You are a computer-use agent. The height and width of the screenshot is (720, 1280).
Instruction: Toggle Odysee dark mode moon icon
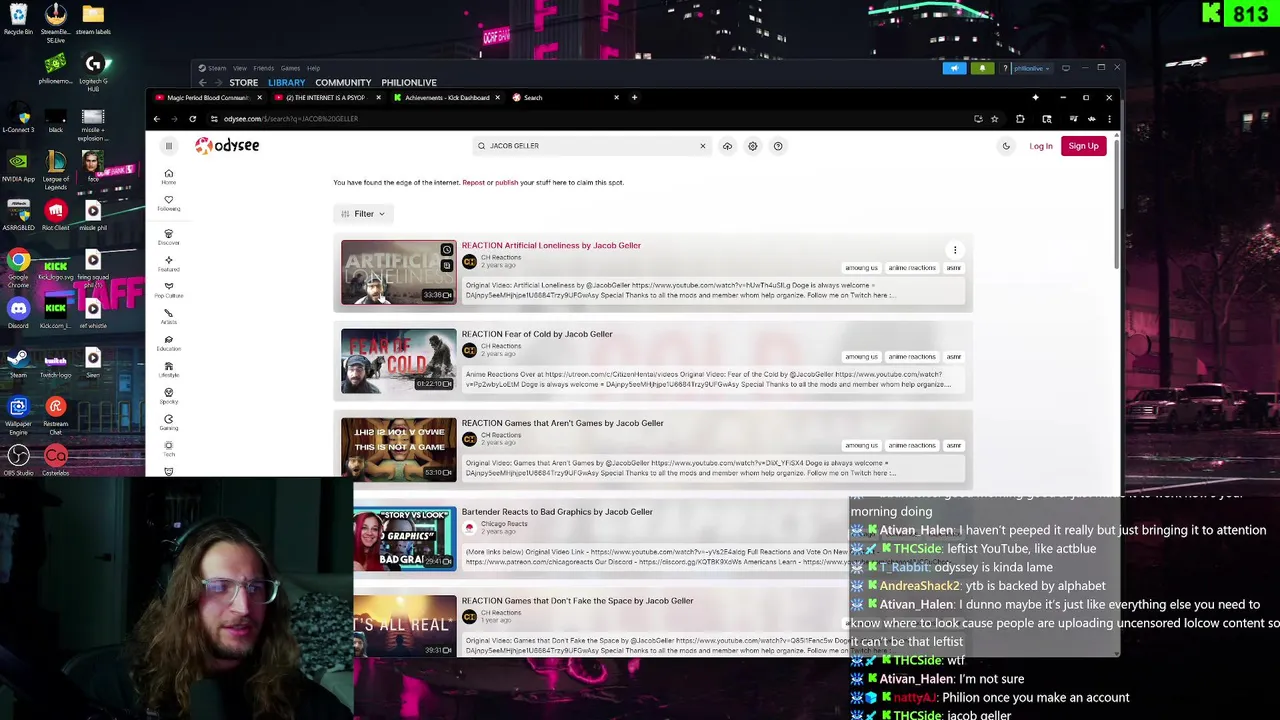tap(1006, 146)
